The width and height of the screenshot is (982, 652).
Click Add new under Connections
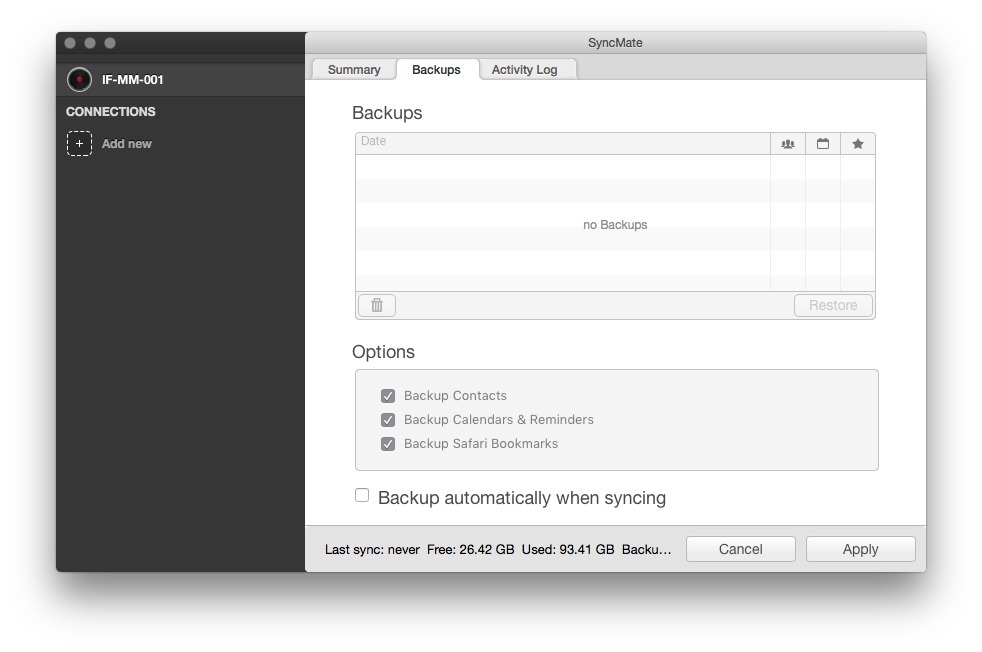126,143
